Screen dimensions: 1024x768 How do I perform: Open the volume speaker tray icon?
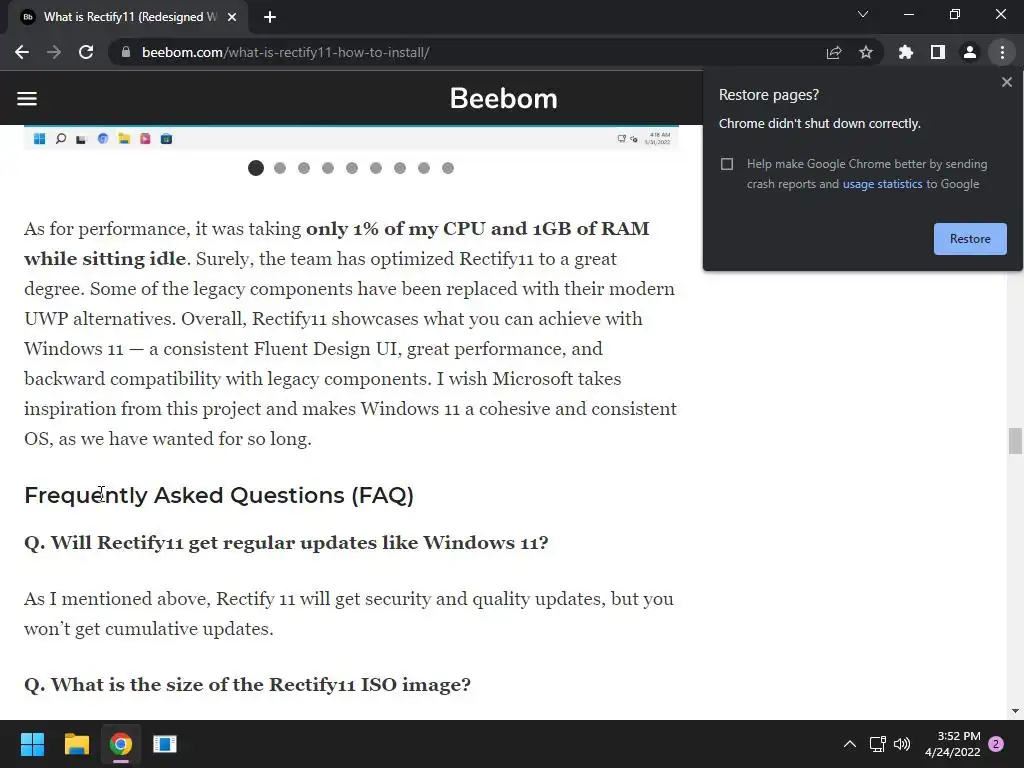pyautogui.click(x=902, y=744)
